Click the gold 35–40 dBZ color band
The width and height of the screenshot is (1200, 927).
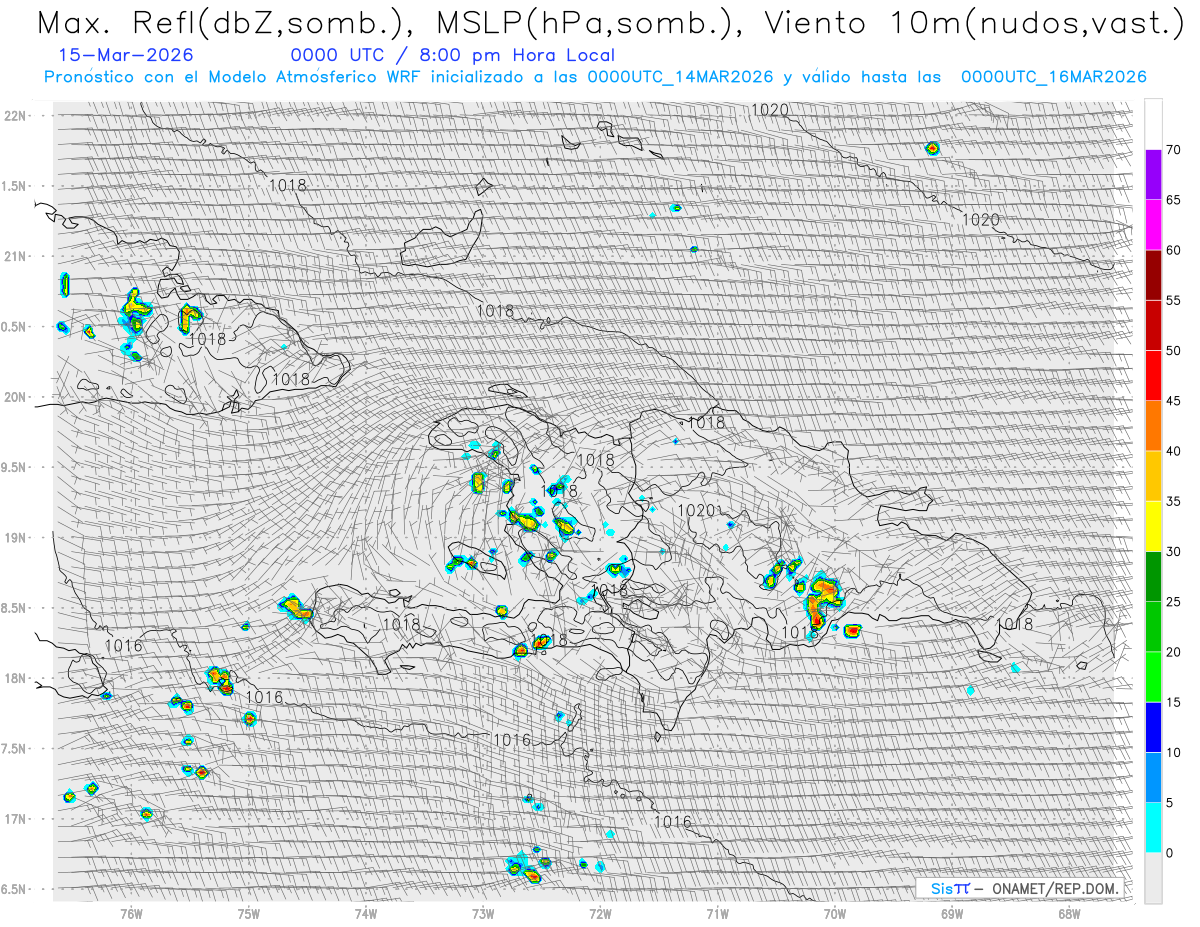pos(1153,476)
